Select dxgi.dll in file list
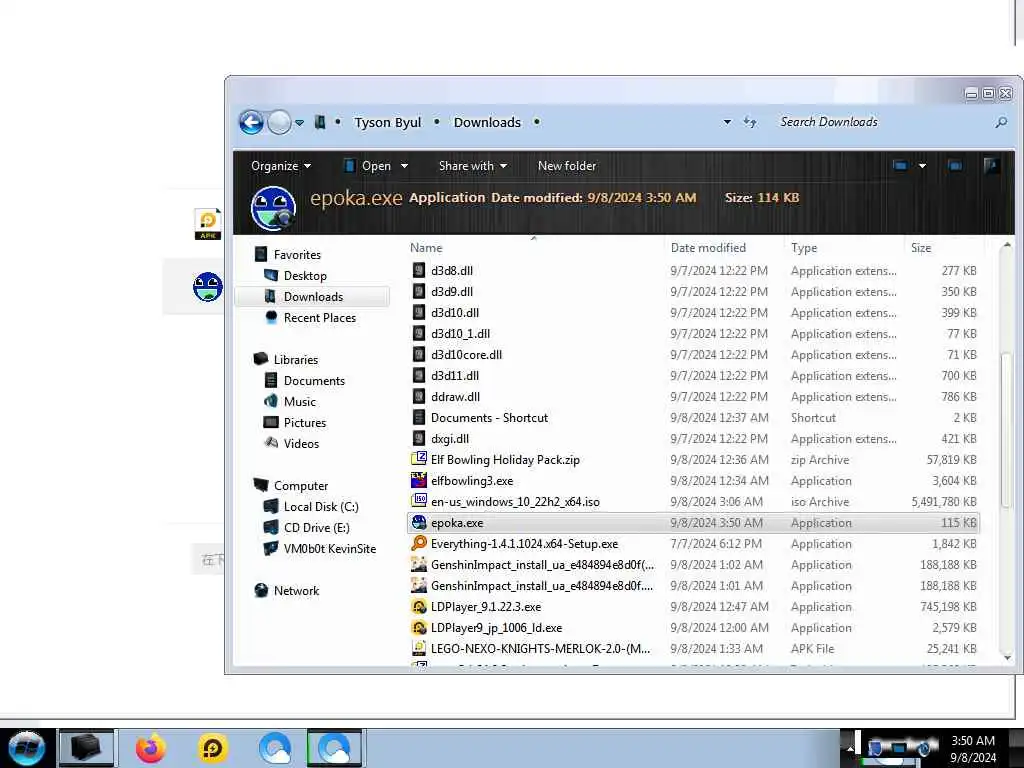Viewport: 1024px width, 768px height. click(x=450, y=439)
